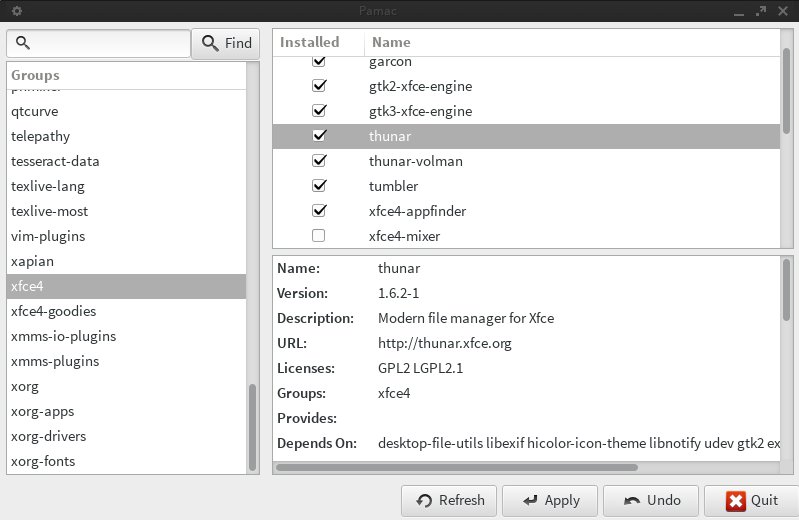Toggle installed checkbox for garcon

pyautogui.click(x=318, y=62)
